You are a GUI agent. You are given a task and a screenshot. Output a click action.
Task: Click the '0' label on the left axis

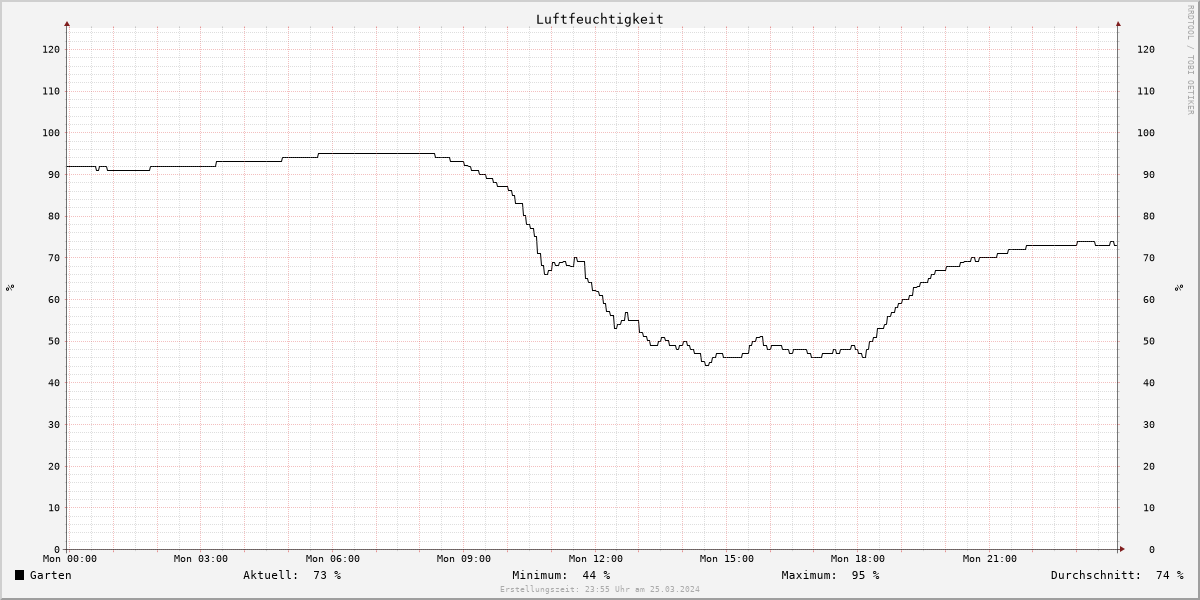click(57, 550)
